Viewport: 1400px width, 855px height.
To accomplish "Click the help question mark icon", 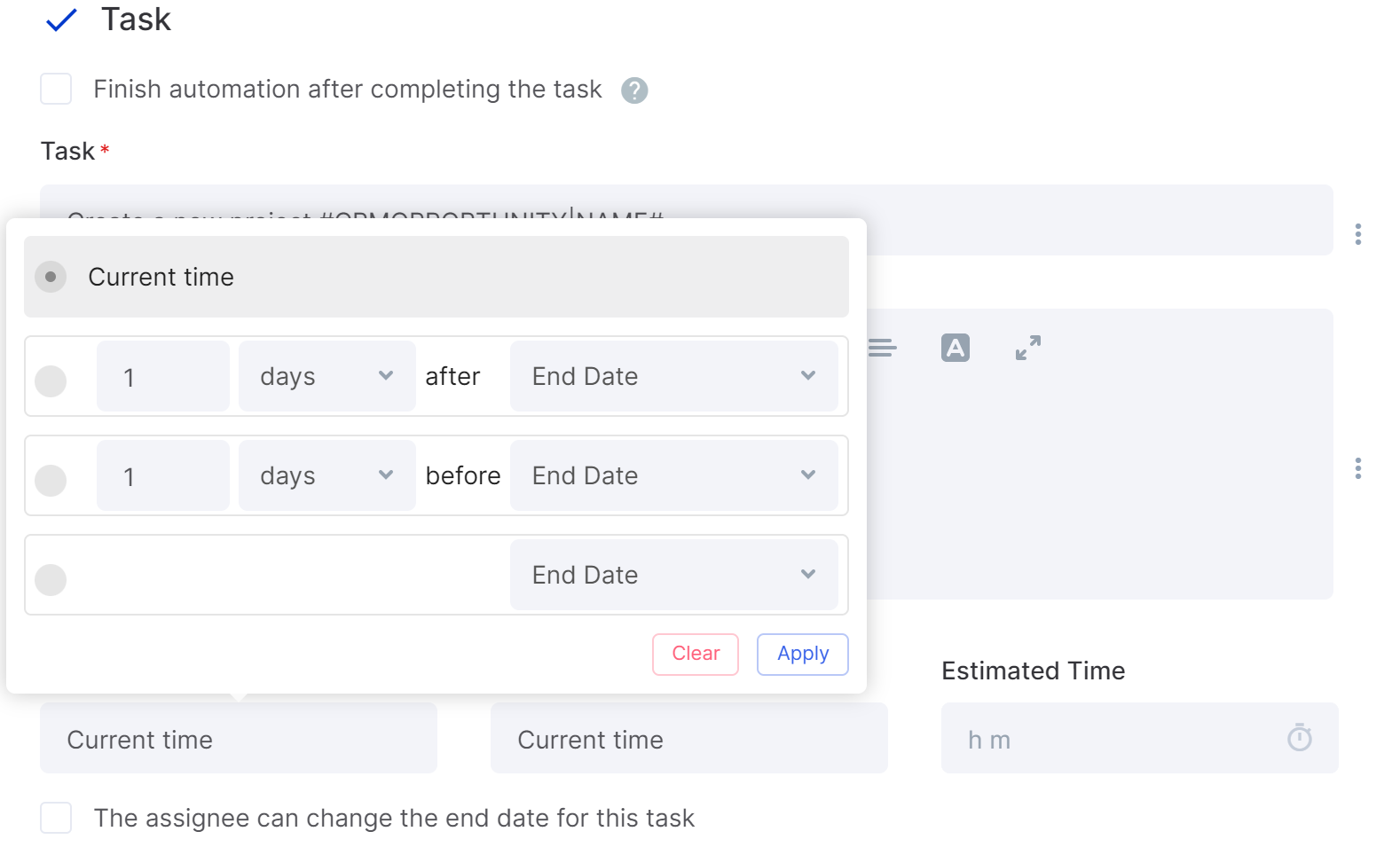I will tap(633, 90).
